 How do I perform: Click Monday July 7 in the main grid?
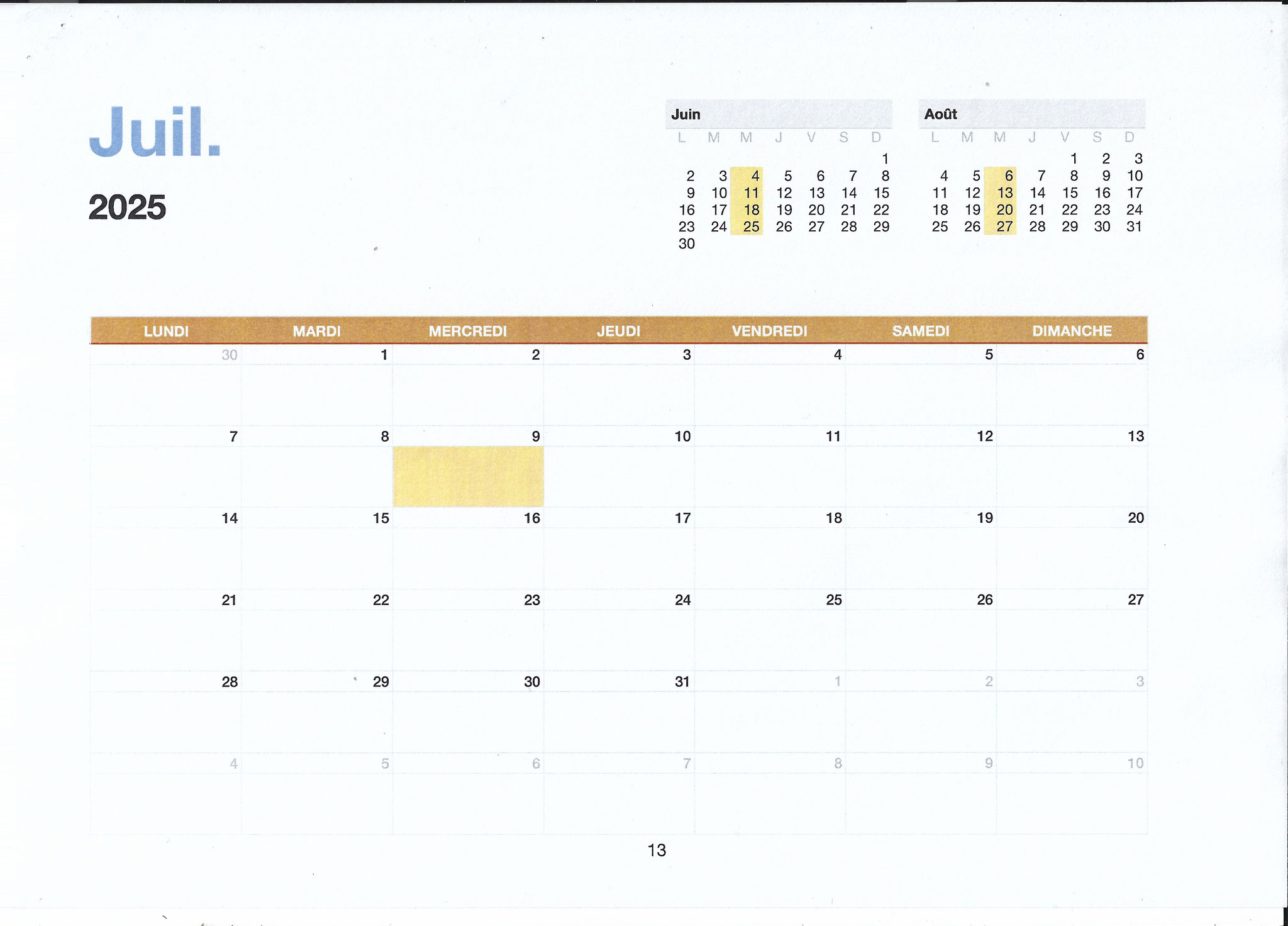click(x=233, y=437)
